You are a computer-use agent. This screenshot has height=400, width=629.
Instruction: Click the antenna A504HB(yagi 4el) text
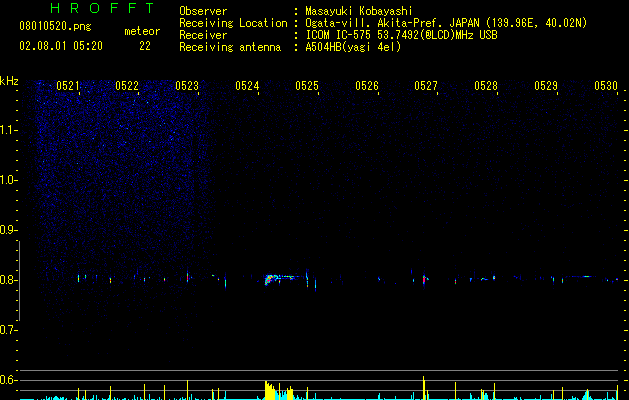(x=353, y=47)
